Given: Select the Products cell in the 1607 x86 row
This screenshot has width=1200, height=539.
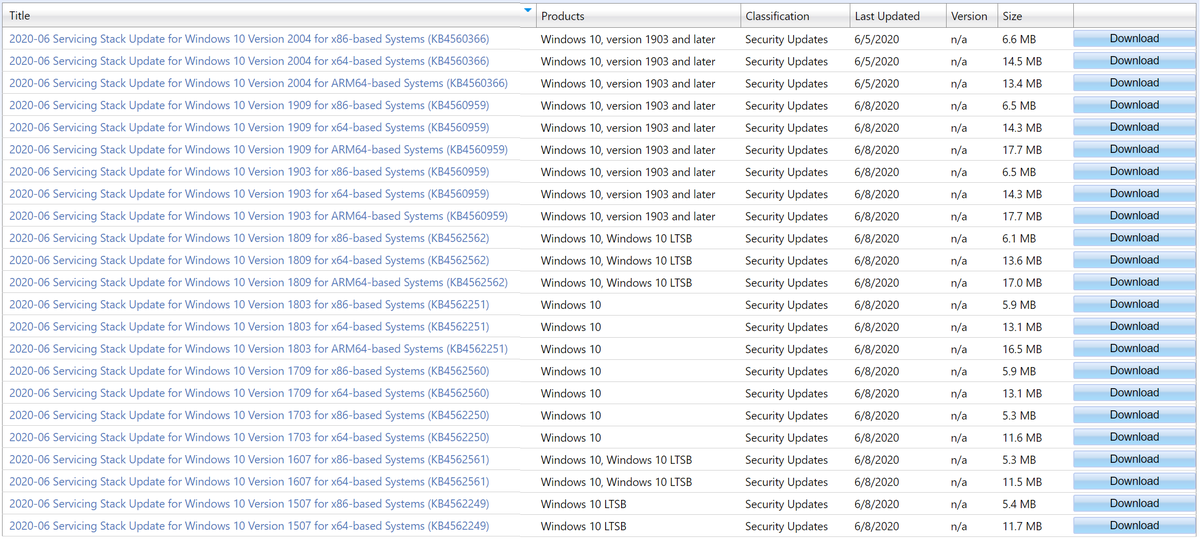Looking at the screenshot, I should 616,460.
